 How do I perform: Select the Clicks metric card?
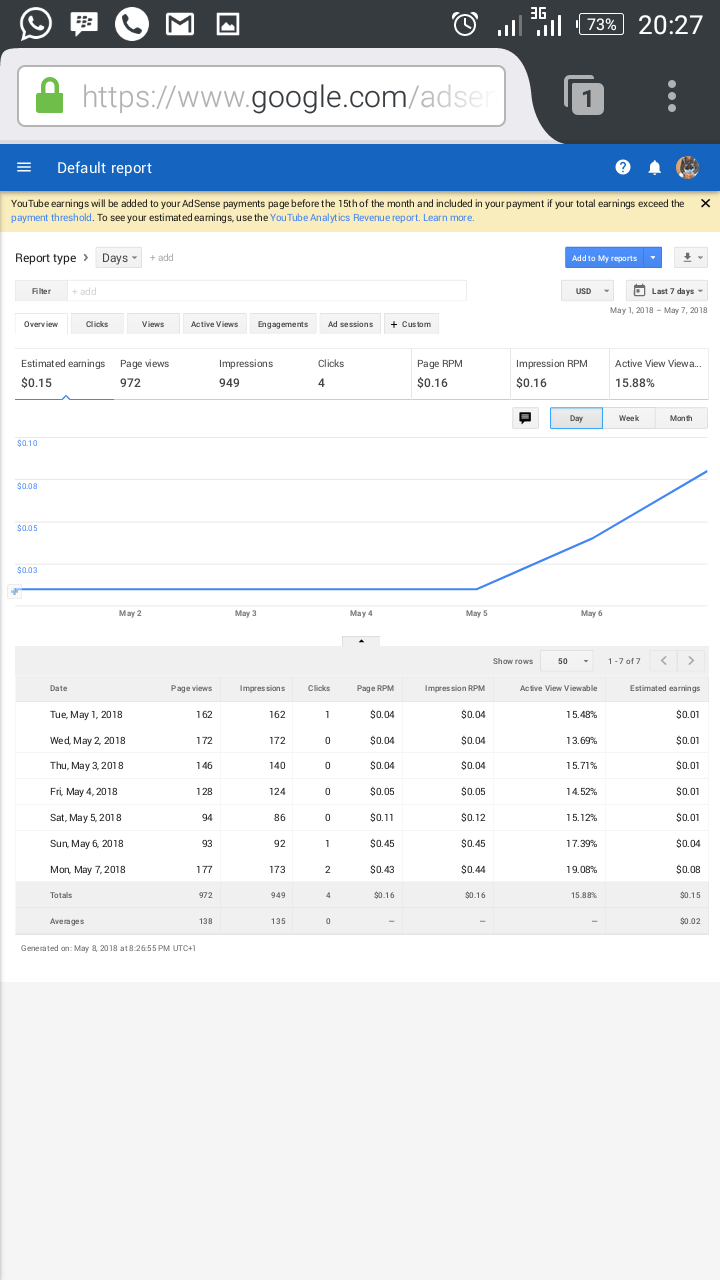click(x=361, y=373)
